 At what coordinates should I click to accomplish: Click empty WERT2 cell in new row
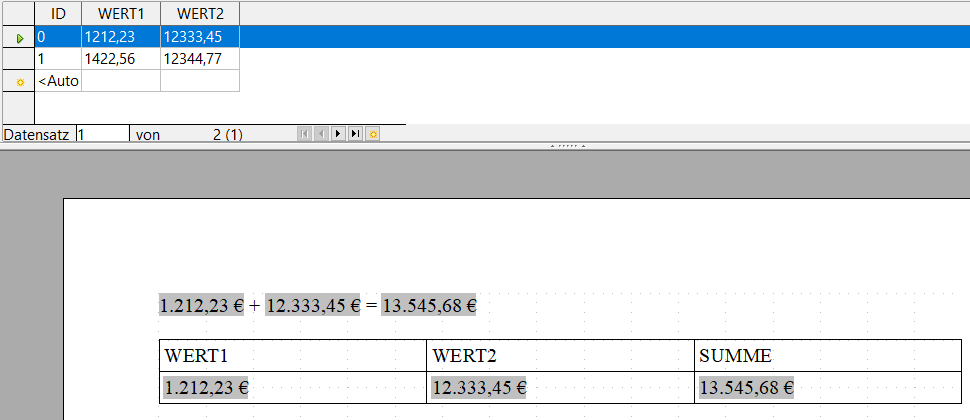click(200, 81)
